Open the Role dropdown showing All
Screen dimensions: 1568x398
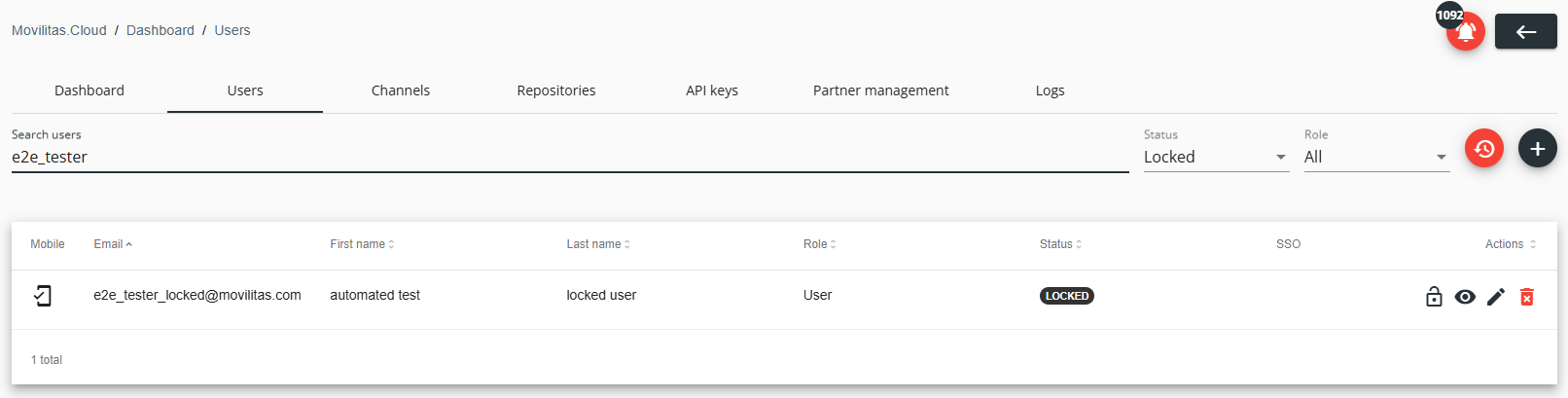(x=1376, y=157)
